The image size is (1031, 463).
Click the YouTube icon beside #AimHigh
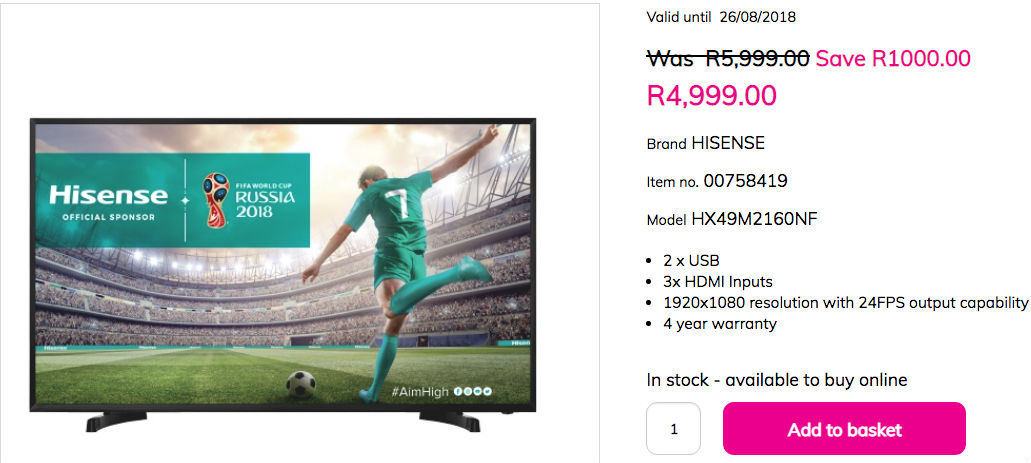[x=477, y=391]
